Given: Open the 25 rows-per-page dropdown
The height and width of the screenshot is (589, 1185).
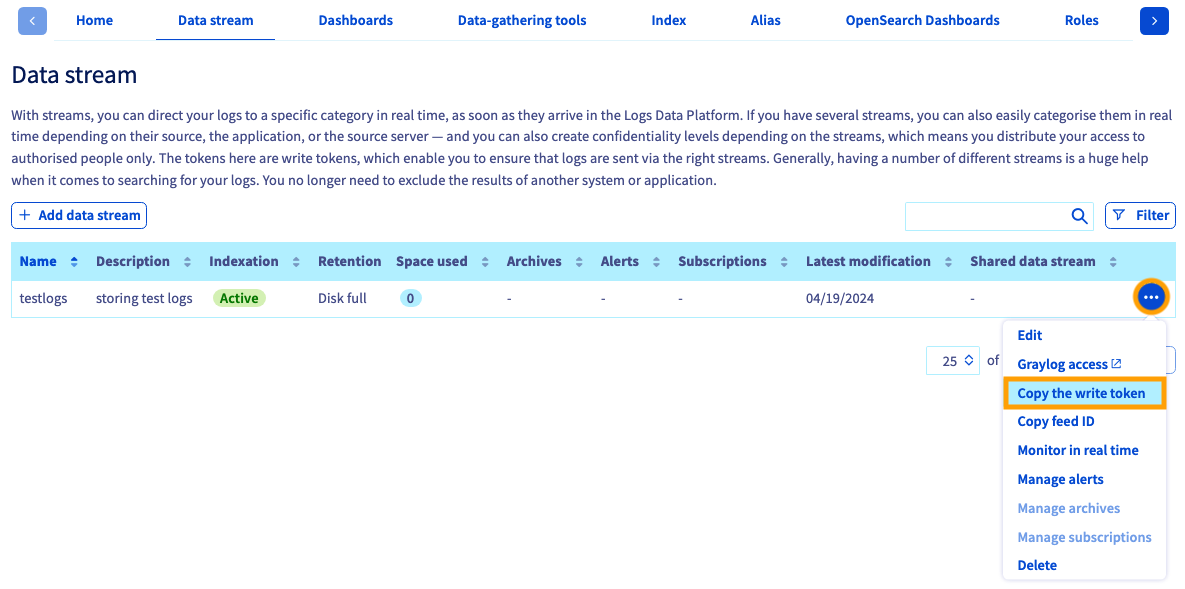Looking at the screenshot, I should click(953, 361).
